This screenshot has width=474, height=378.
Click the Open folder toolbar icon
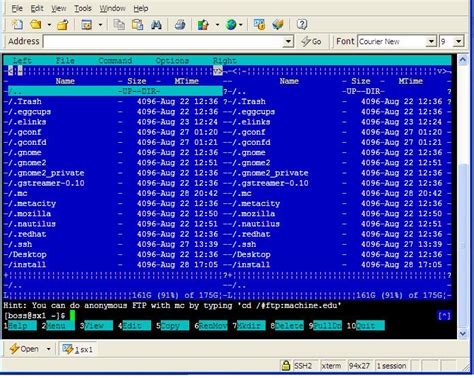(36, 24)
